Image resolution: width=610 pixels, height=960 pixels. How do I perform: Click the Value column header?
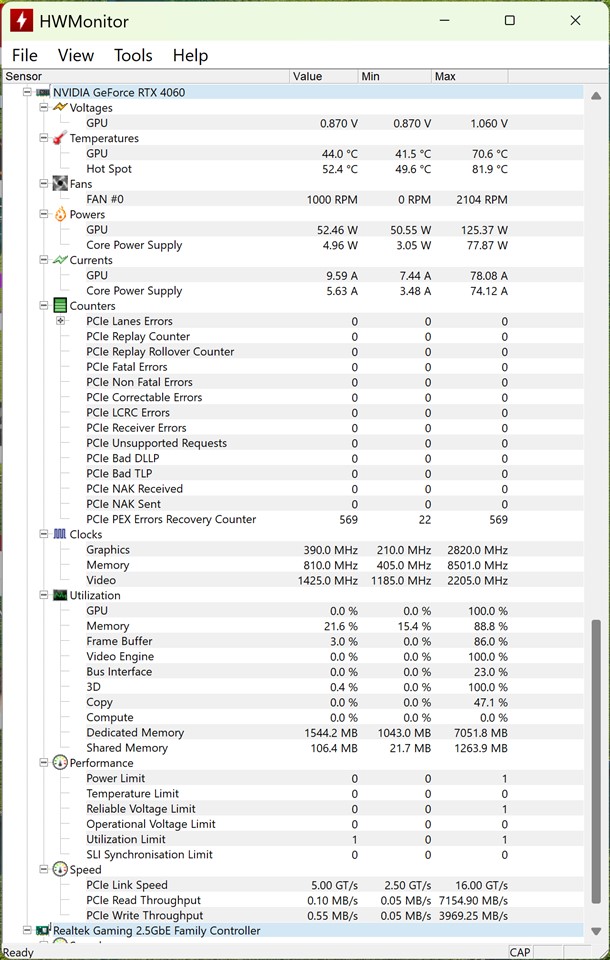coord(322,76)
